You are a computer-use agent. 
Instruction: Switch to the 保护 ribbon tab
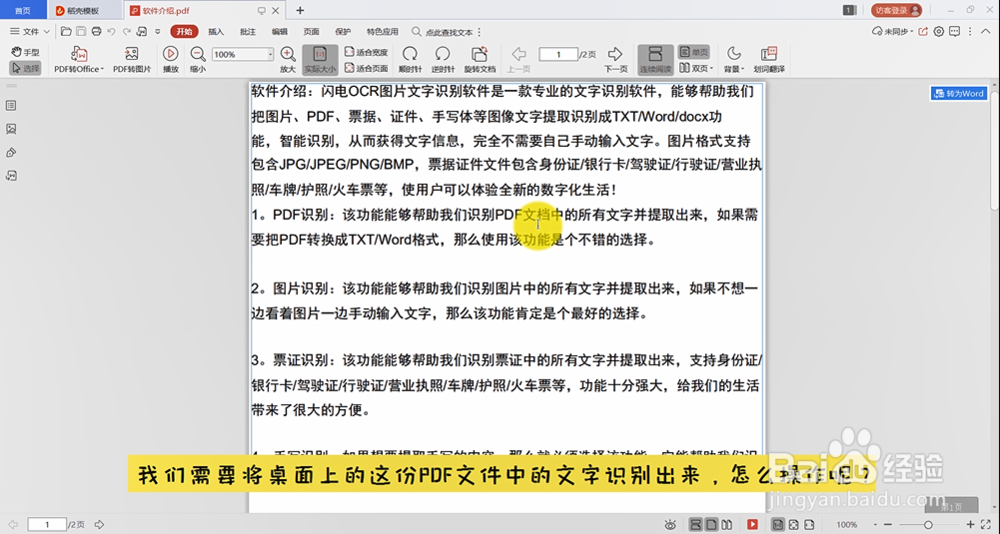342,31
